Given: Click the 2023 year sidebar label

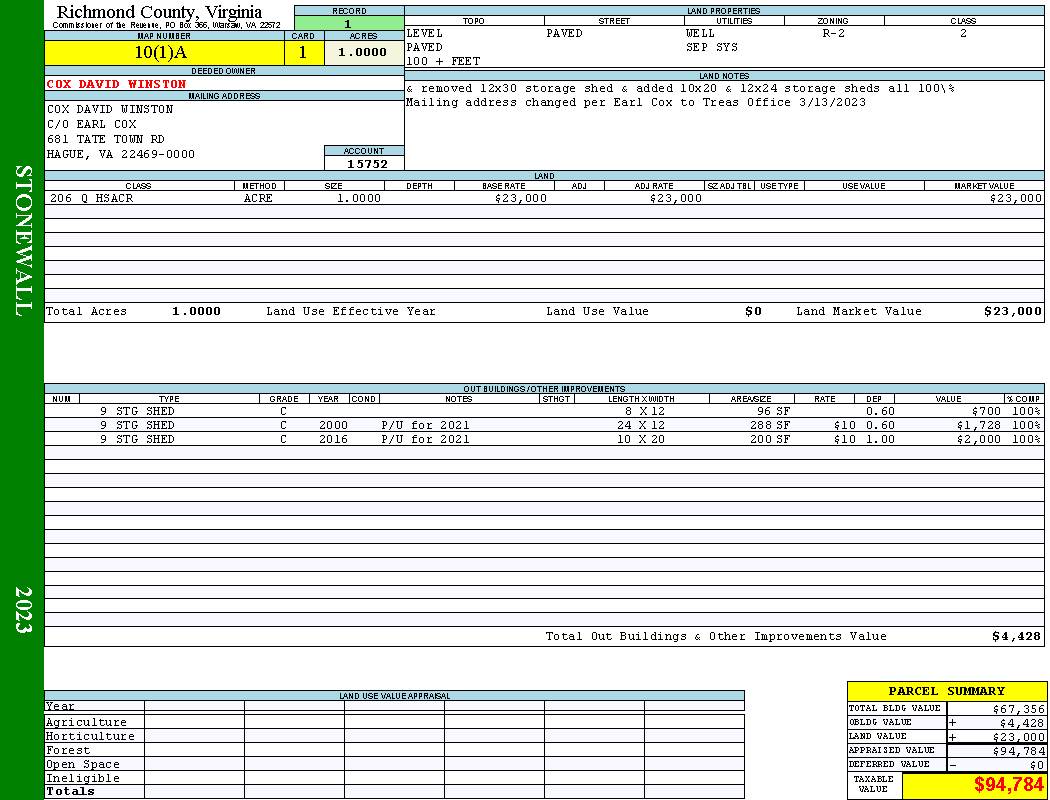Looking at the screenshot, I should pos(23,610).
